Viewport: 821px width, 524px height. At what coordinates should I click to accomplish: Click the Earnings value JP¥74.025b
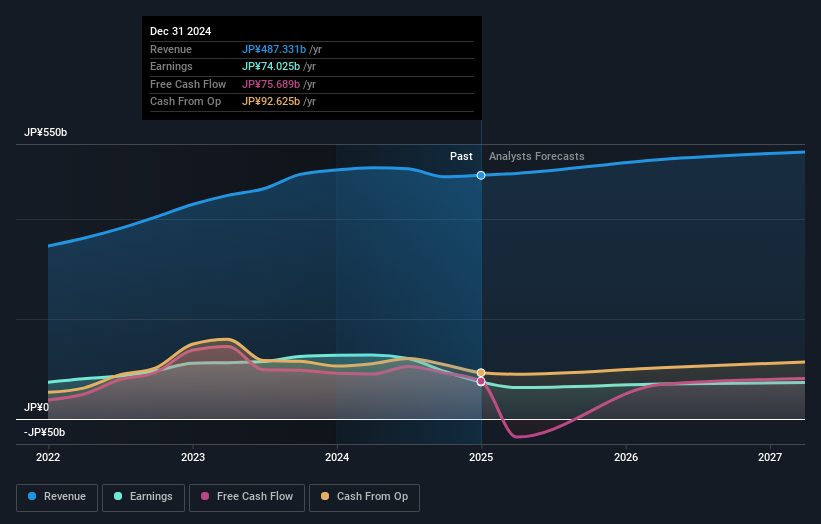271,66
